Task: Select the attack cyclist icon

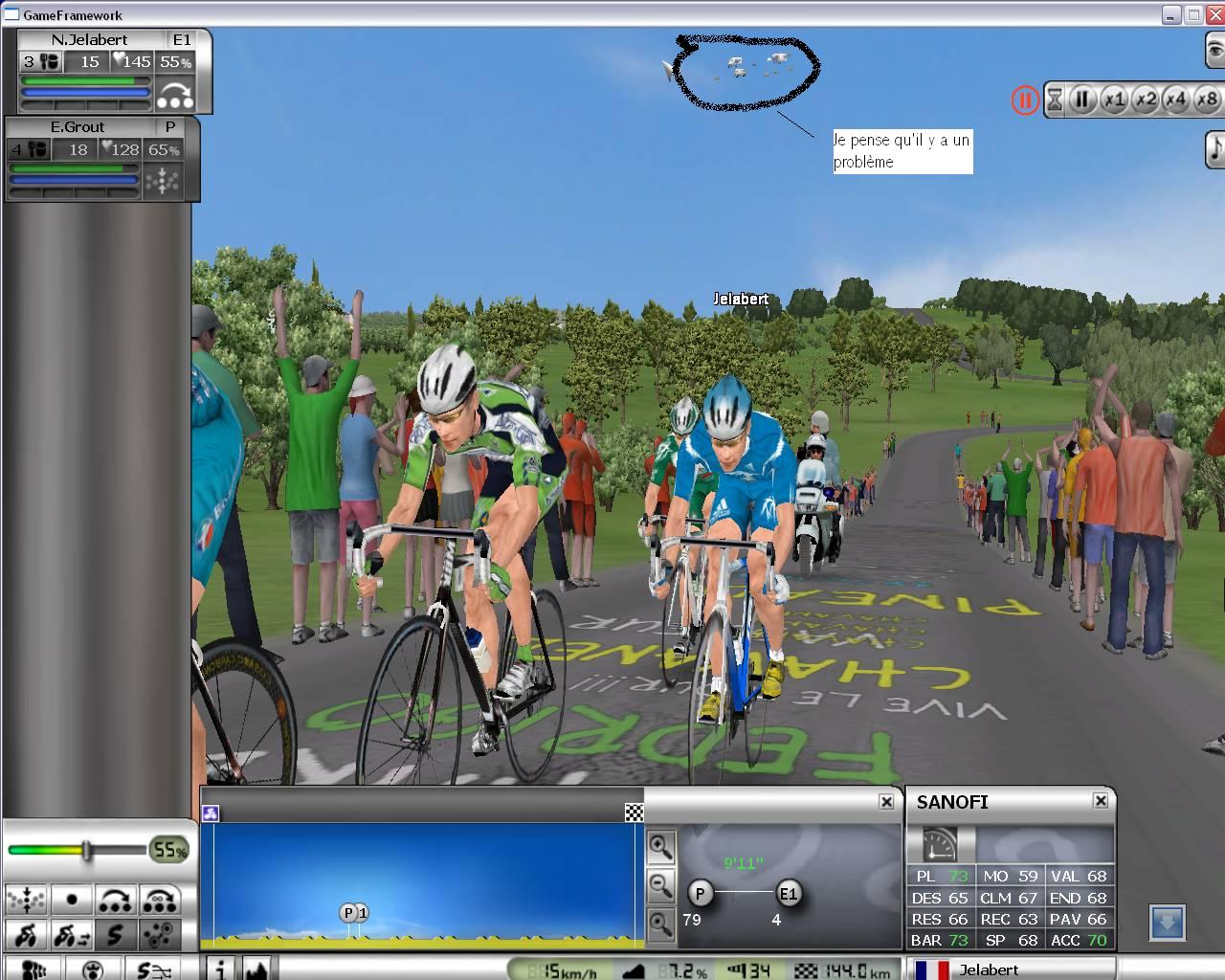Action: coord(27,934)
